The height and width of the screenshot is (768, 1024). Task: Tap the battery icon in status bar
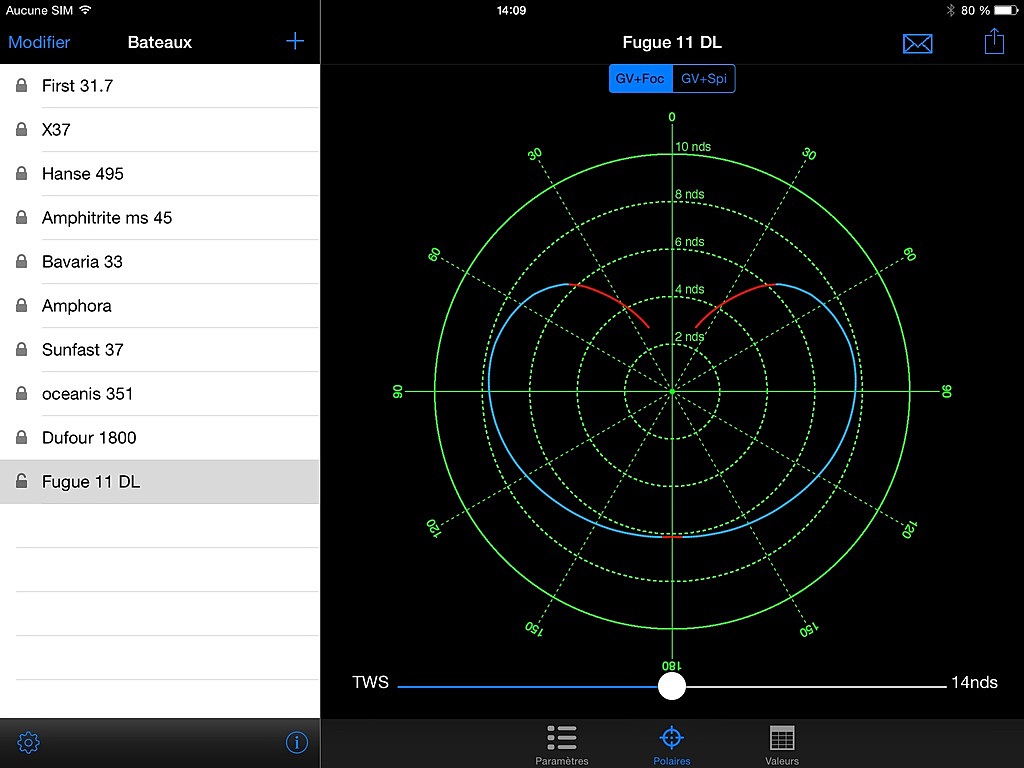[x=1006, y=10]
